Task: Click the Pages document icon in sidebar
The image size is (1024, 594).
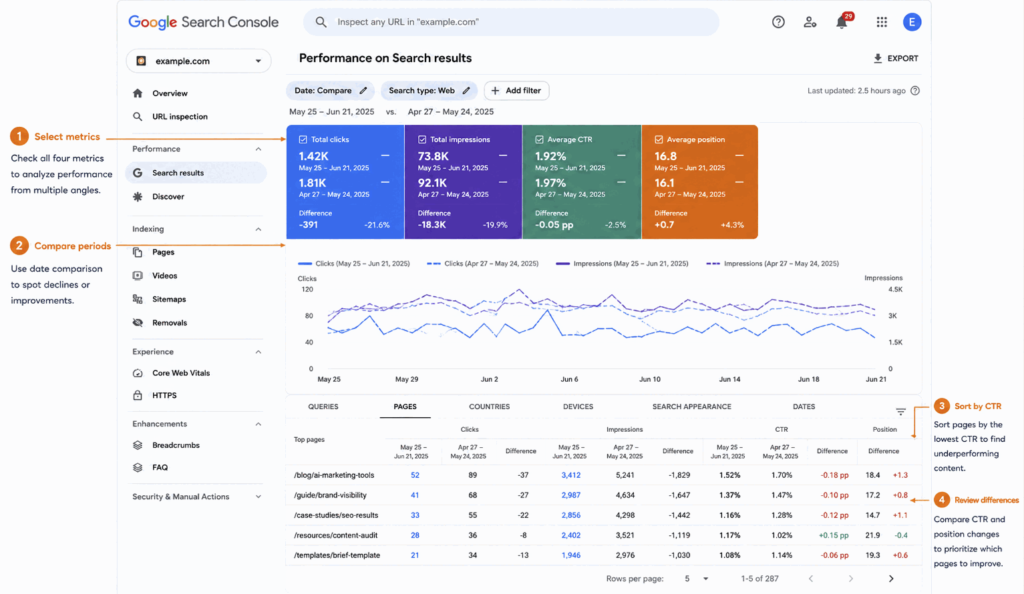Action: [x=137, y=252]
